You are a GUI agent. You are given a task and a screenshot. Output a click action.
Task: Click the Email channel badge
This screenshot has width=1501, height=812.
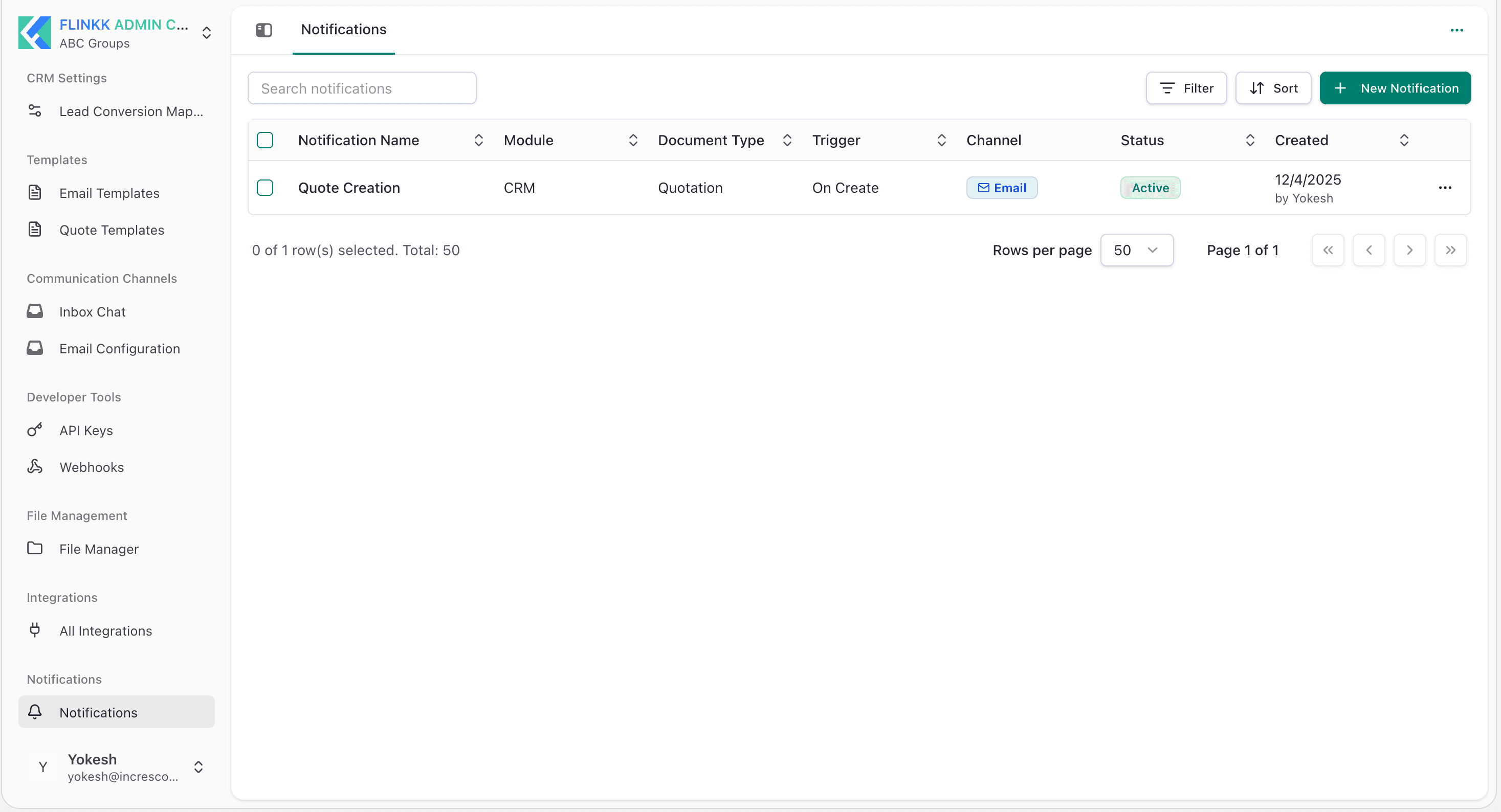click(x=1002, y=188)
